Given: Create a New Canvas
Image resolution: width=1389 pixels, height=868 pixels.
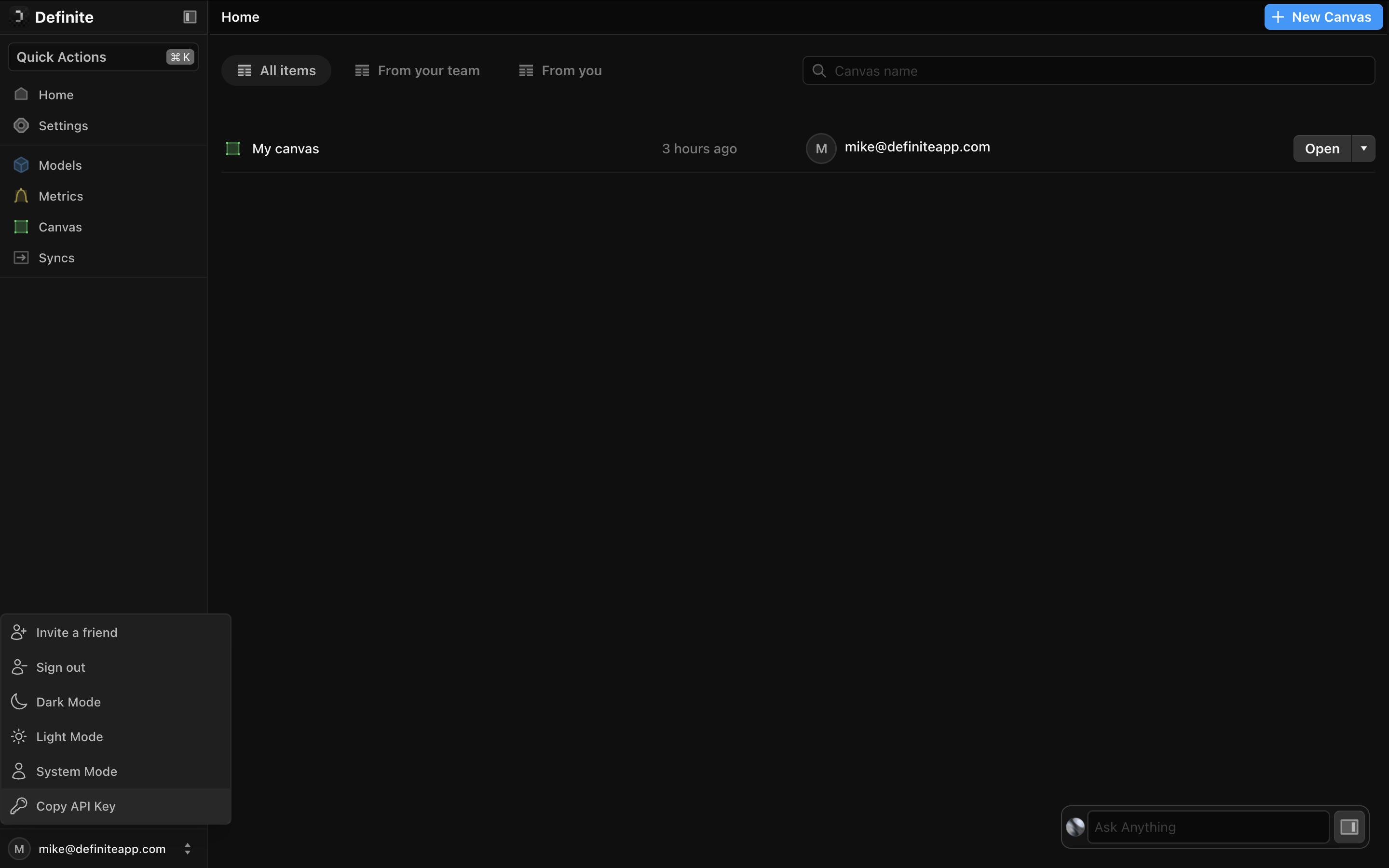Looking at the screenshot, I should [1322, 17].
